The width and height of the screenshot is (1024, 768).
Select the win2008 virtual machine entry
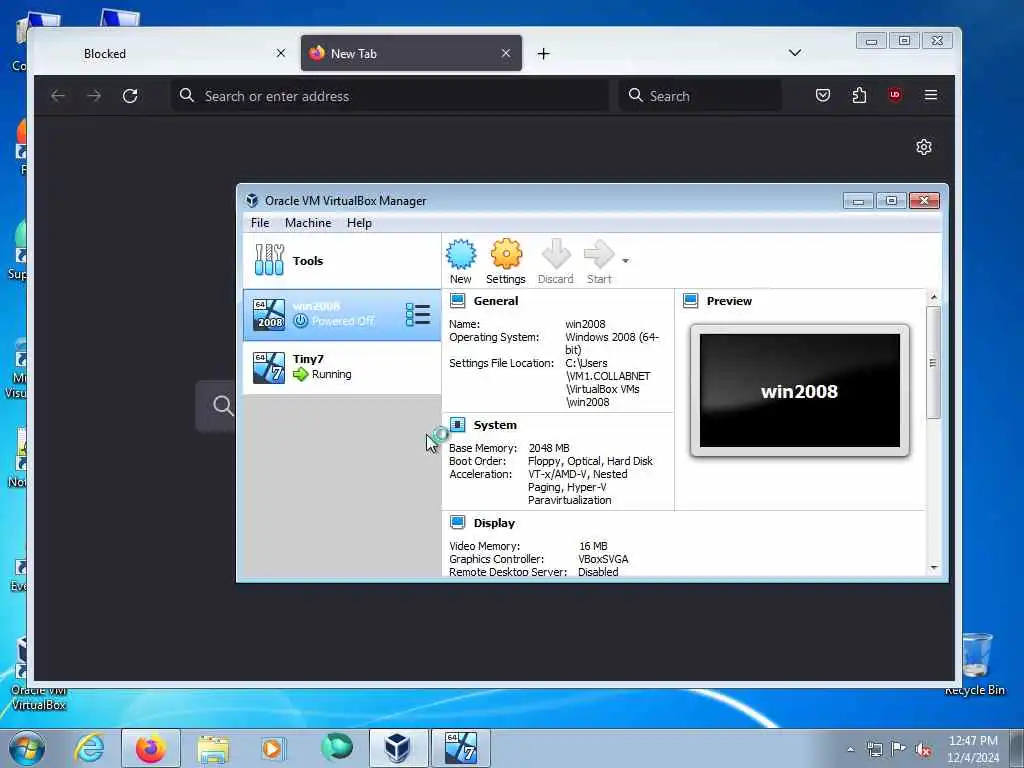(x=342, y=315)
